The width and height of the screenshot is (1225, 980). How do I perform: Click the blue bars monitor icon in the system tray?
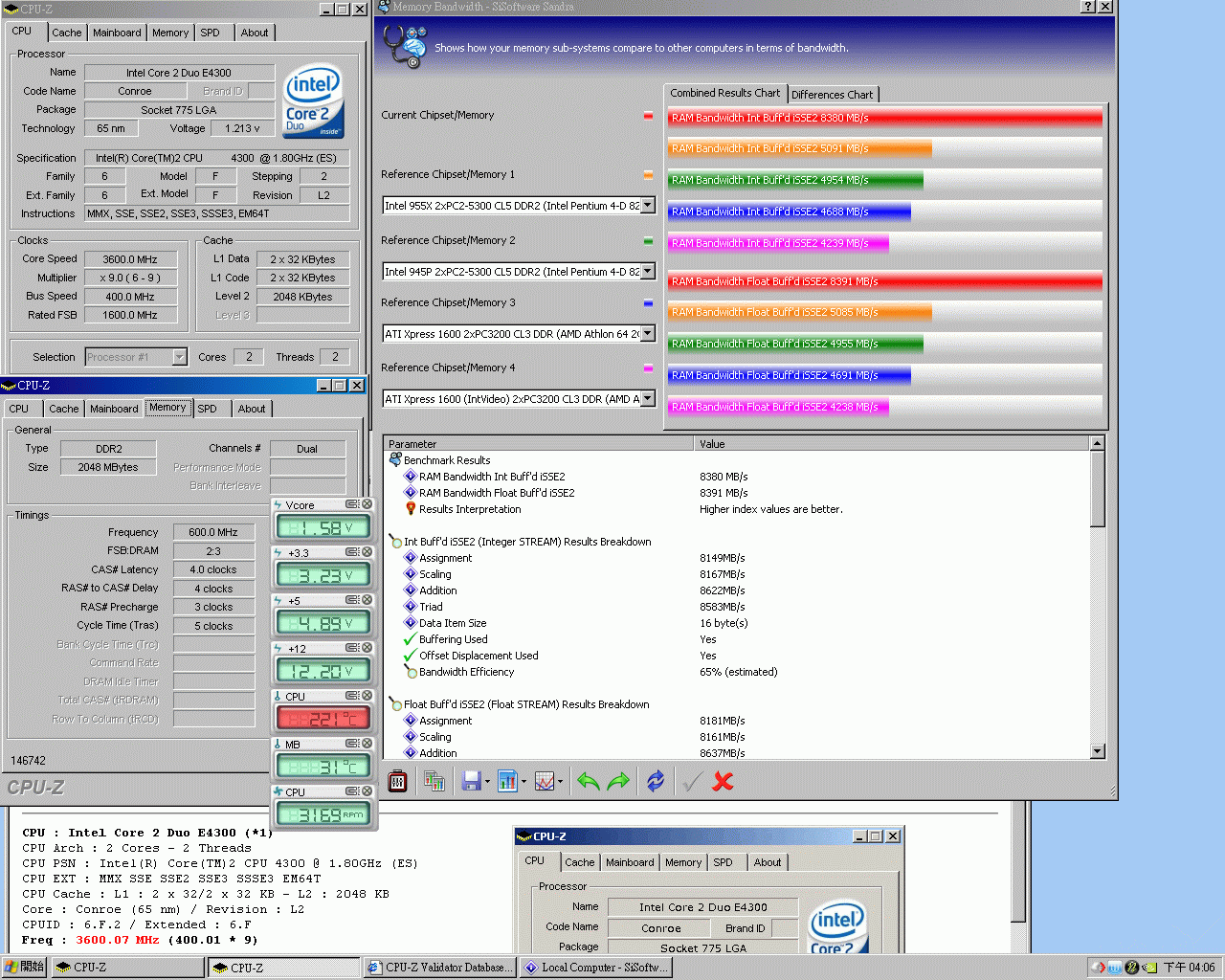[x=1115, y=968]
